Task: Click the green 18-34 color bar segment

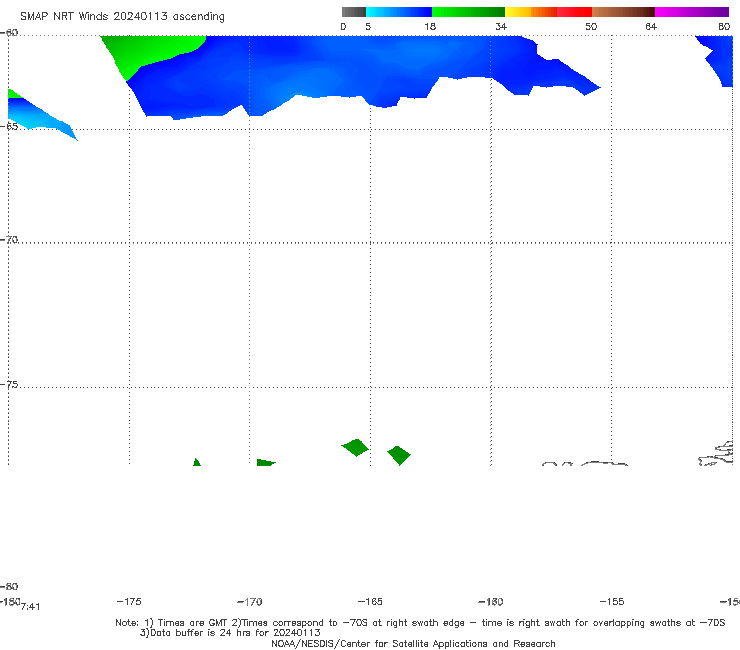Action: click(x=468, y=12)
